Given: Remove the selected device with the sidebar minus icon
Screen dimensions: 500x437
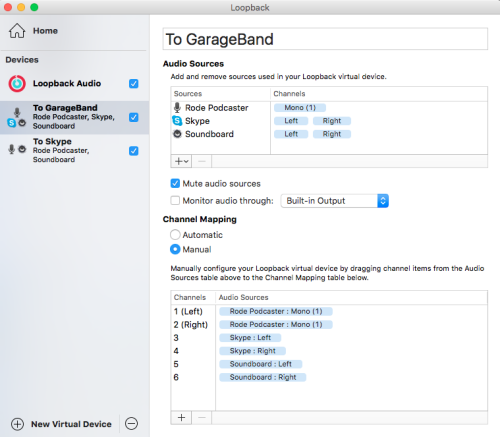Looking at the screenshot, I should click(x=131, y=423).
